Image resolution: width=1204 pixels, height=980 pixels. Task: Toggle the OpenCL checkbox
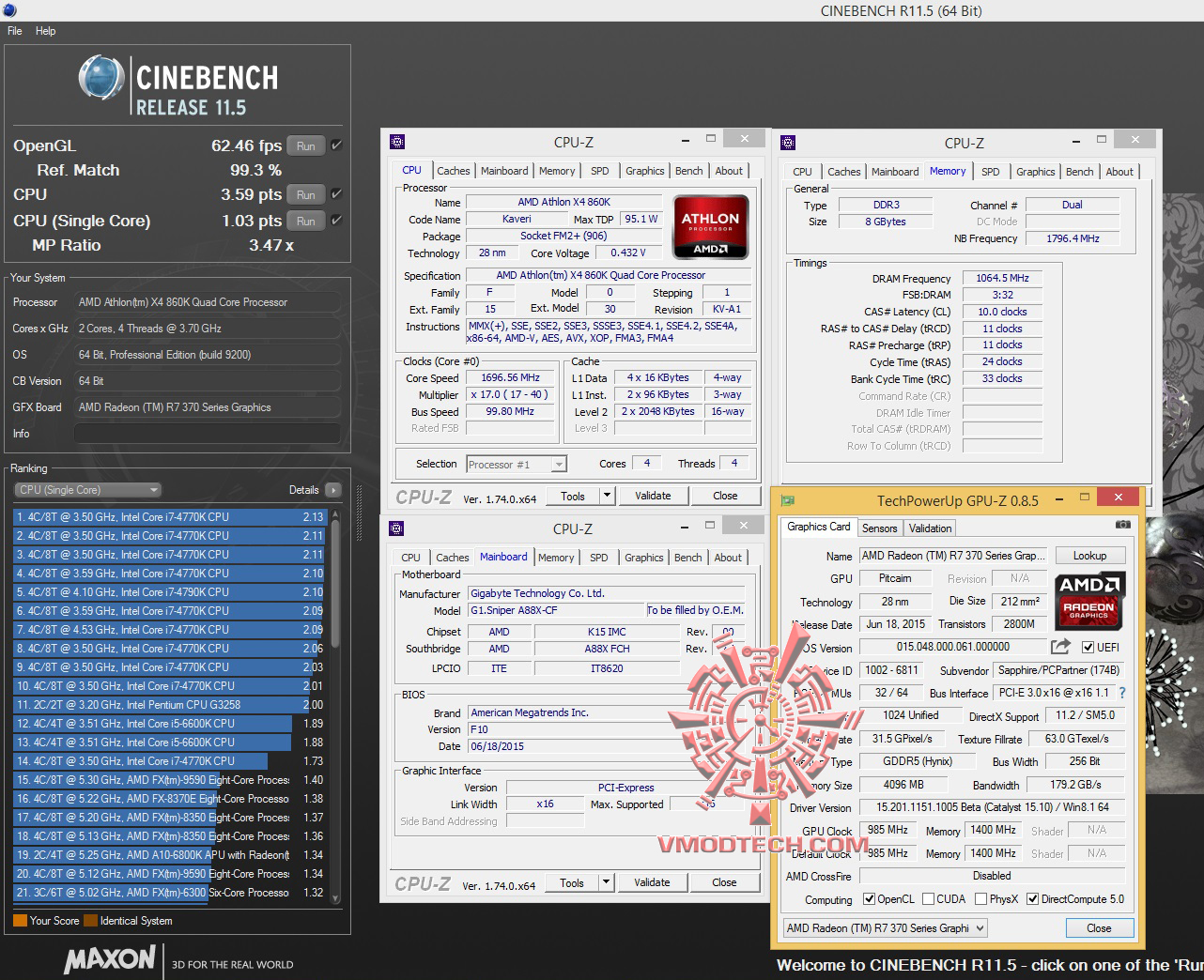coord(869,899)
